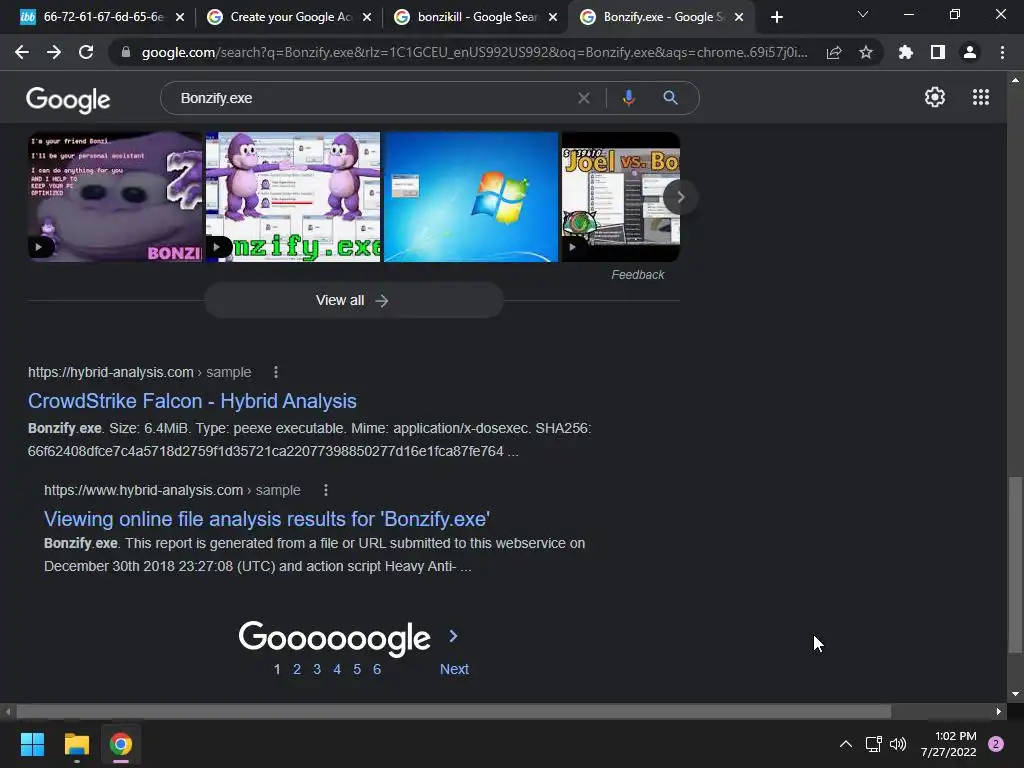Open options for hybrid-analysis.com result
The height and width of the screenshot is (768, 1024).
pyautogui.click(x=276, y=372)
